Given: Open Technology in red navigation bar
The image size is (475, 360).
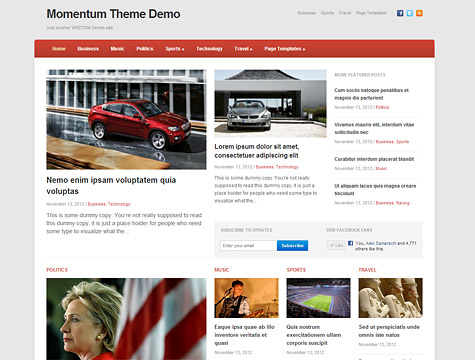Looking at the screenshot, I should tap(209, 49).
